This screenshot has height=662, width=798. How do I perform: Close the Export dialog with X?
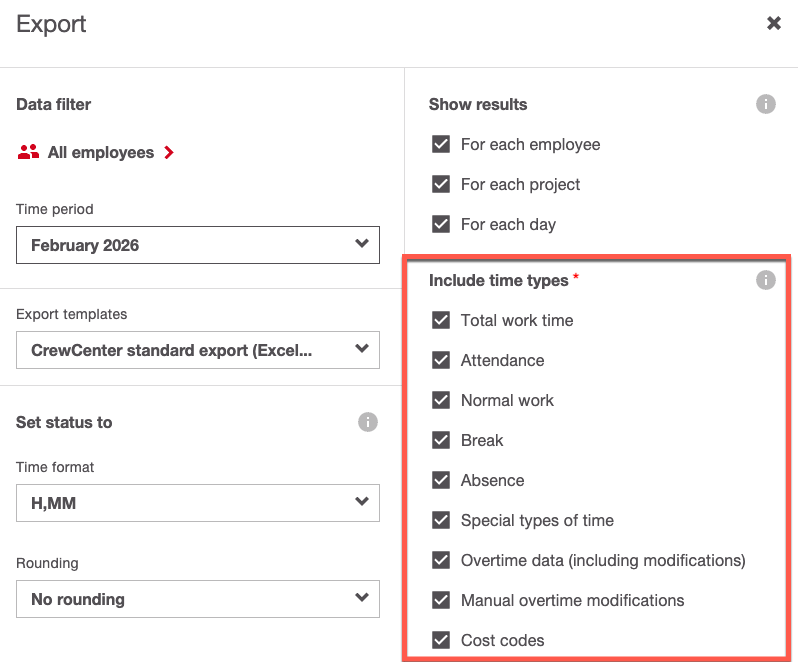[x=773, y=23]
